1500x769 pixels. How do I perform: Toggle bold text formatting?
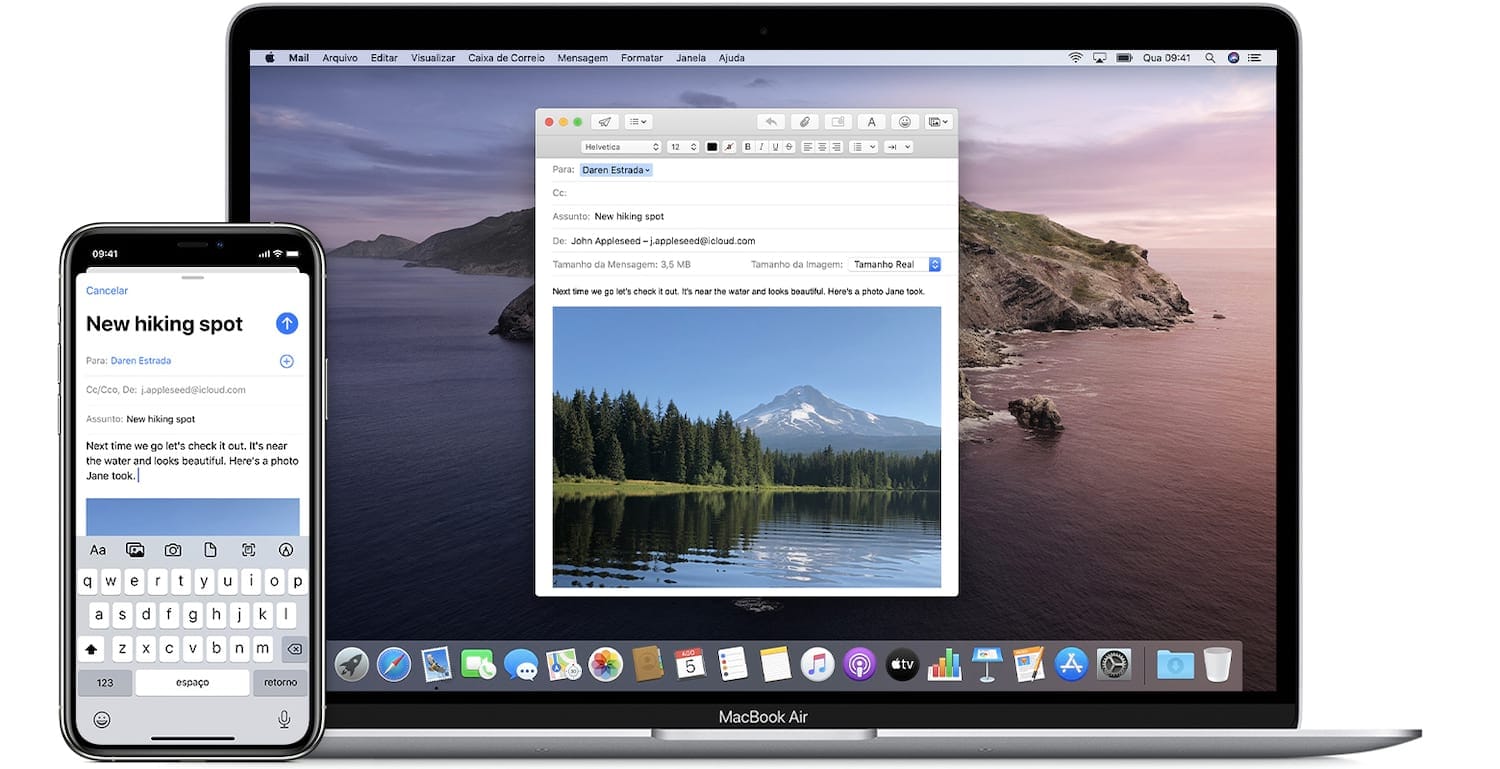[x=748, y=147]
